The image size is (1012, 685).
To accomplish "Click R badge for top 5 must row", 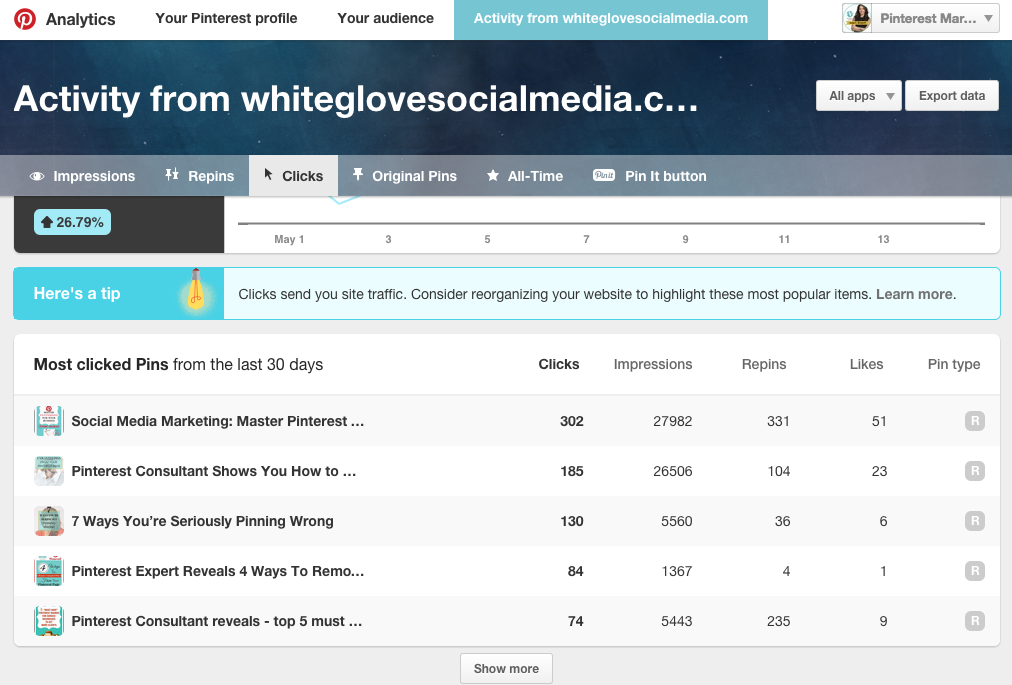I will (x=975, y=620).
